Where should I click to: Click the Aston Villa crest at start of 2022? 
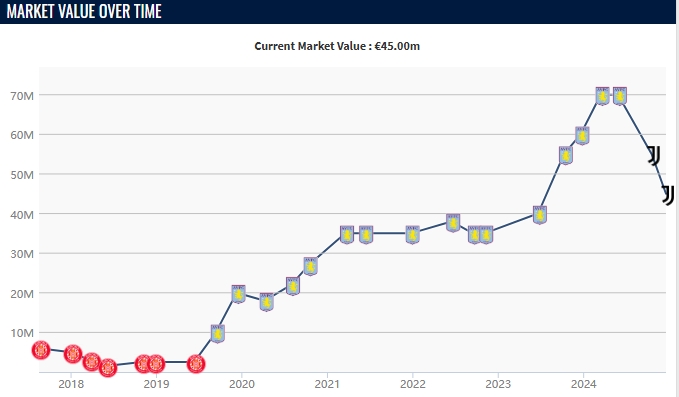(x=412, y=235)
